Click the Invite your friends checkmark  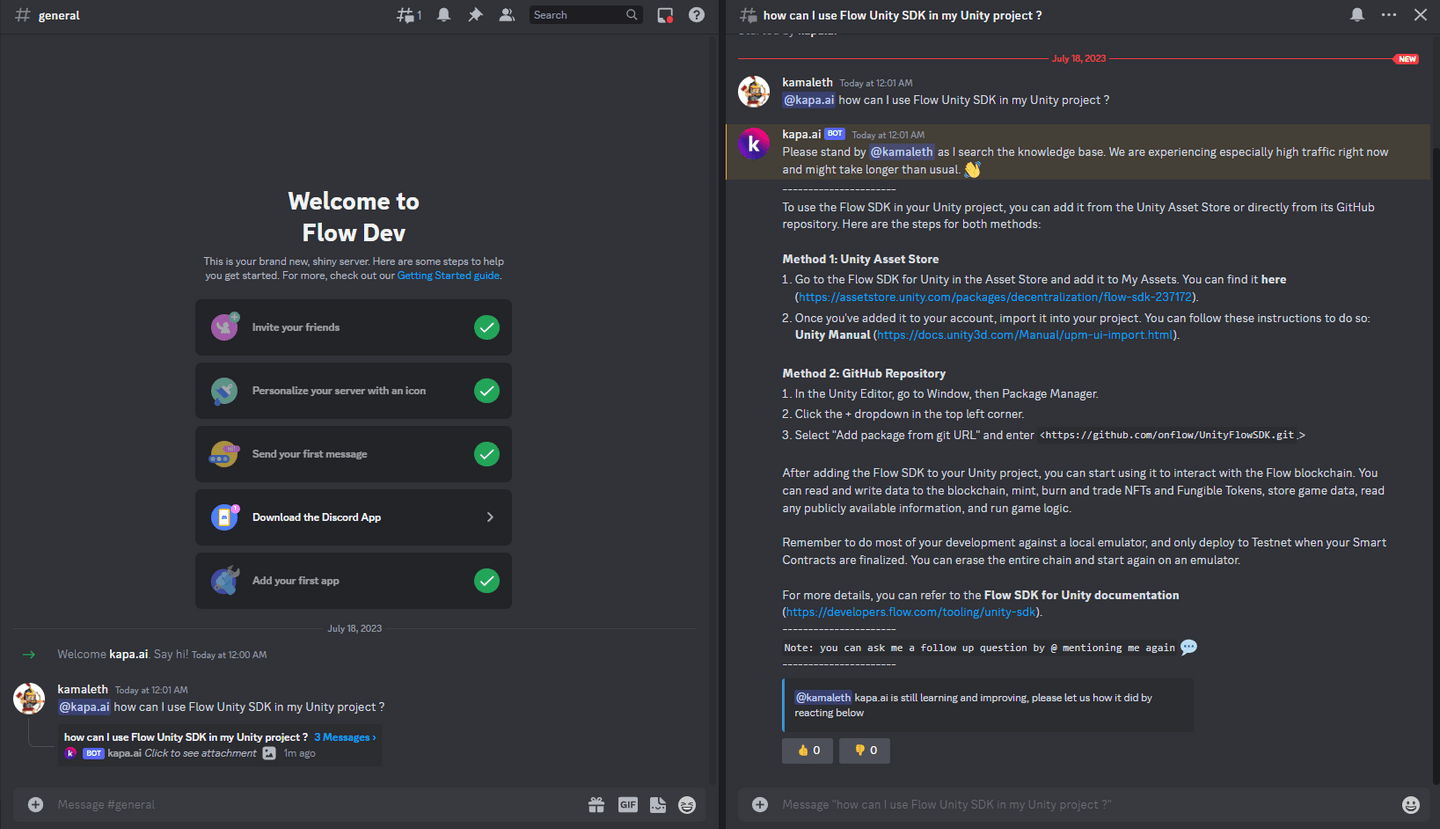tap(487, 327)
